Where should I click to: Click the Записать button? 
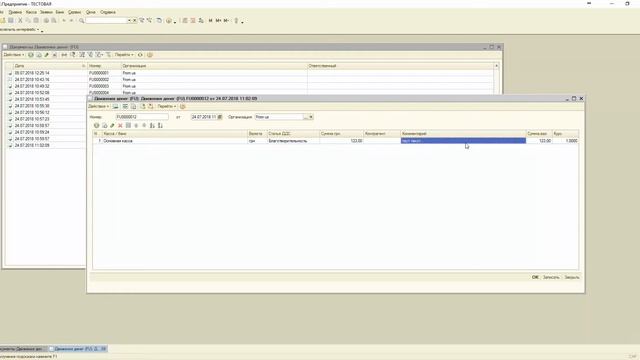[x=551, y=278]
